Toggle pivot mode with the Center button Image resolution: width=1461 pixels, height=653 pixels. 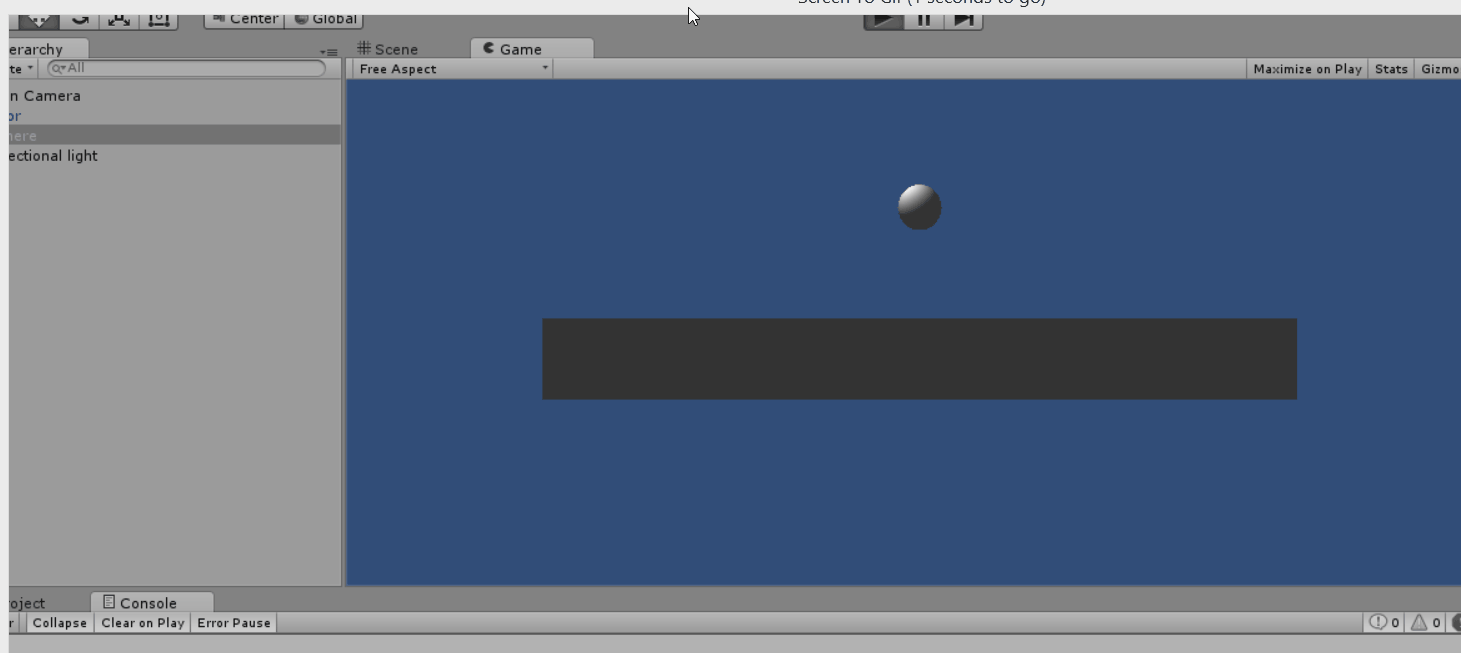pos(244,19)
